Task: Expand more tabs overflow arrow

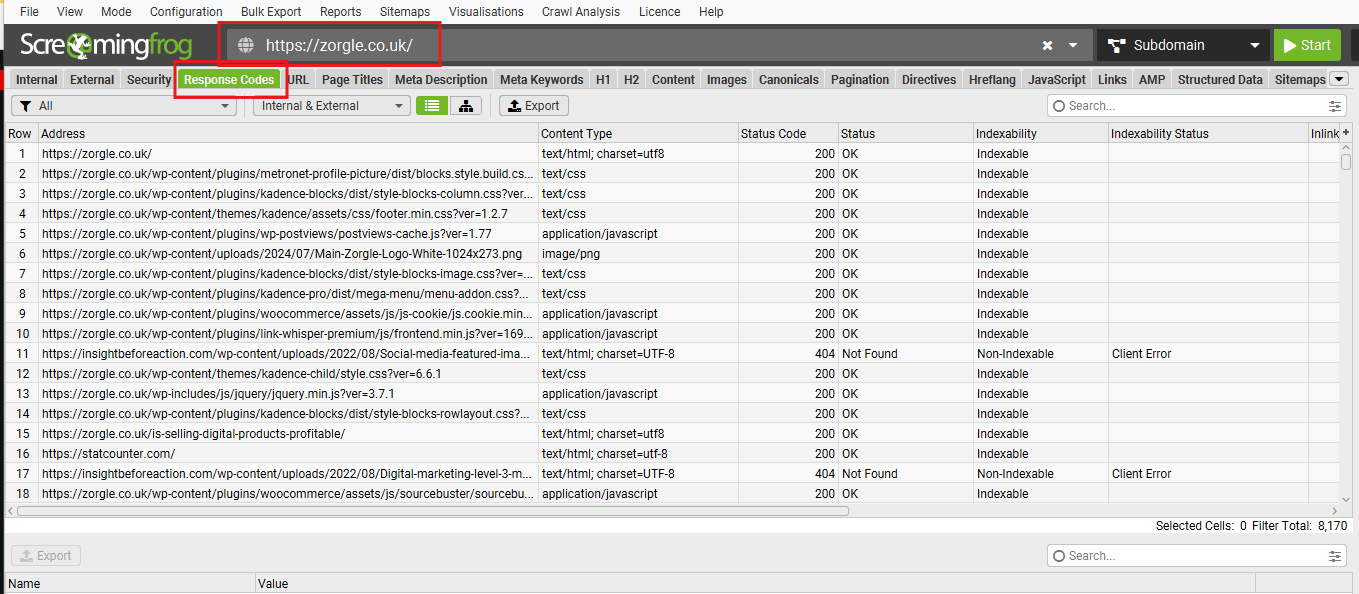Action: (1339, 79)
